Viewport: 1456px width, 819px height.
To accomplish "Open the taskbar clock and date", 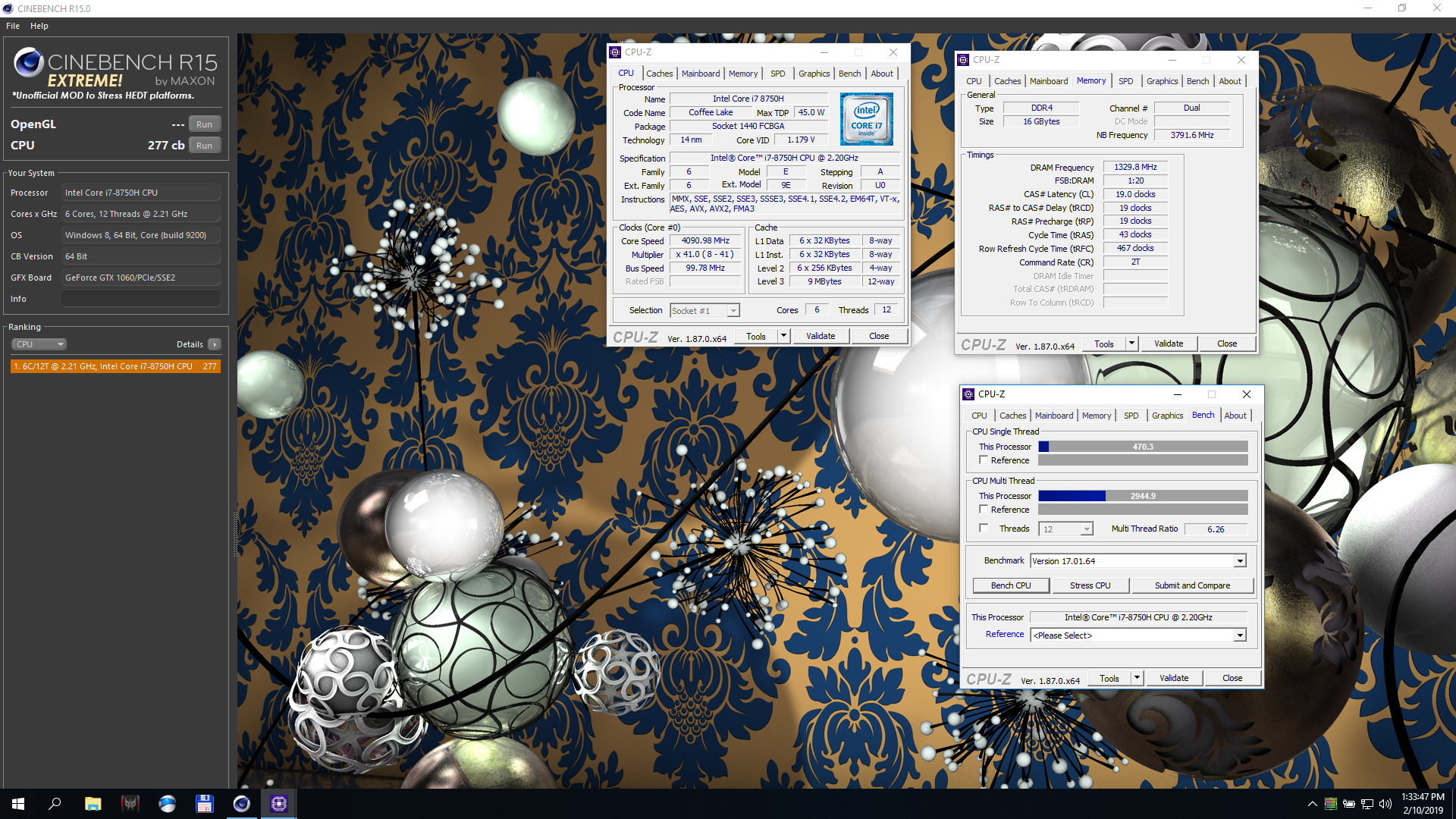I will pos(1423,804).
